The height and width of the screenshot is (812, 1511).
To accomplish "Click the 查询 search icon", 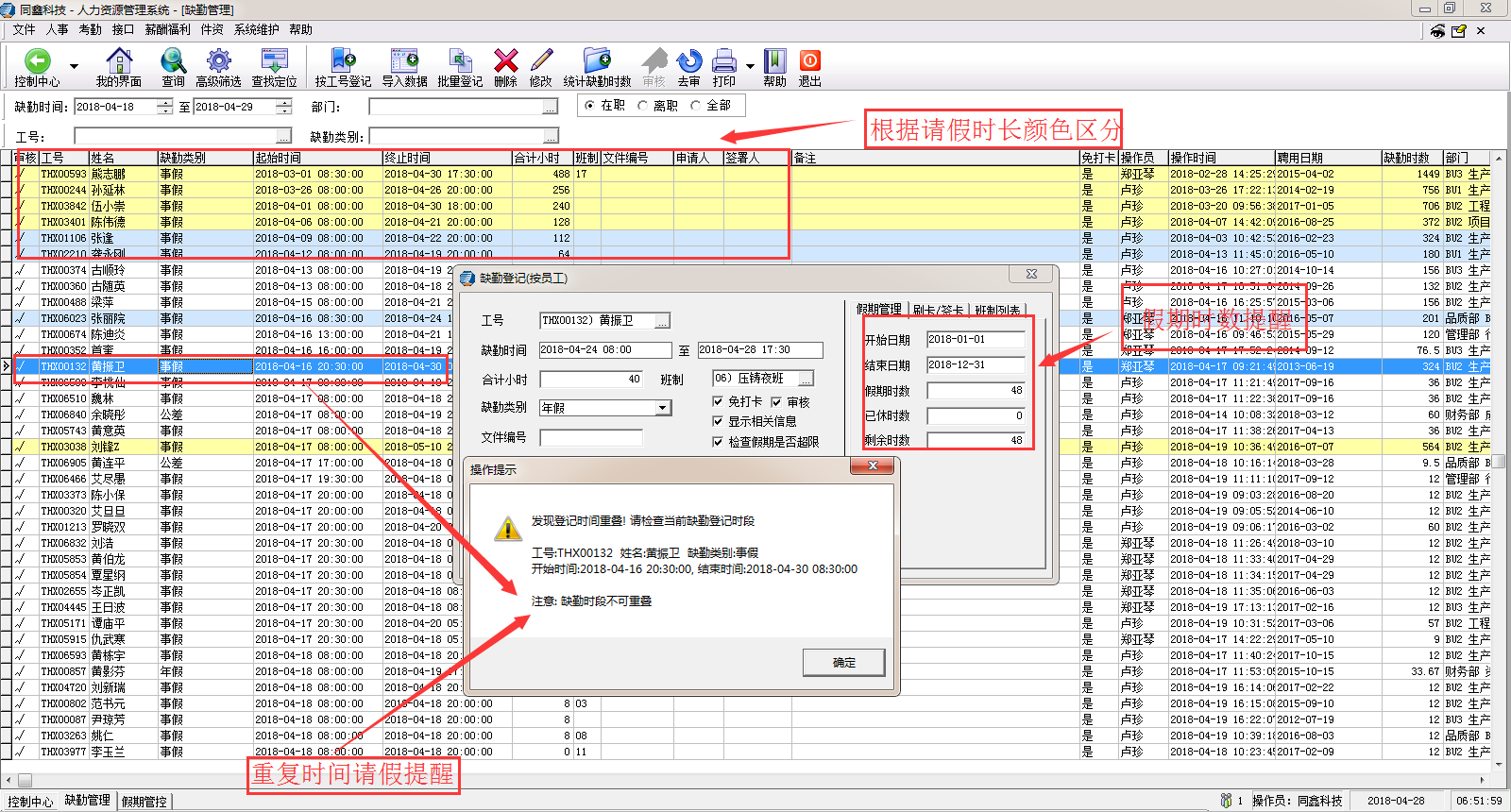I will 173,67.
